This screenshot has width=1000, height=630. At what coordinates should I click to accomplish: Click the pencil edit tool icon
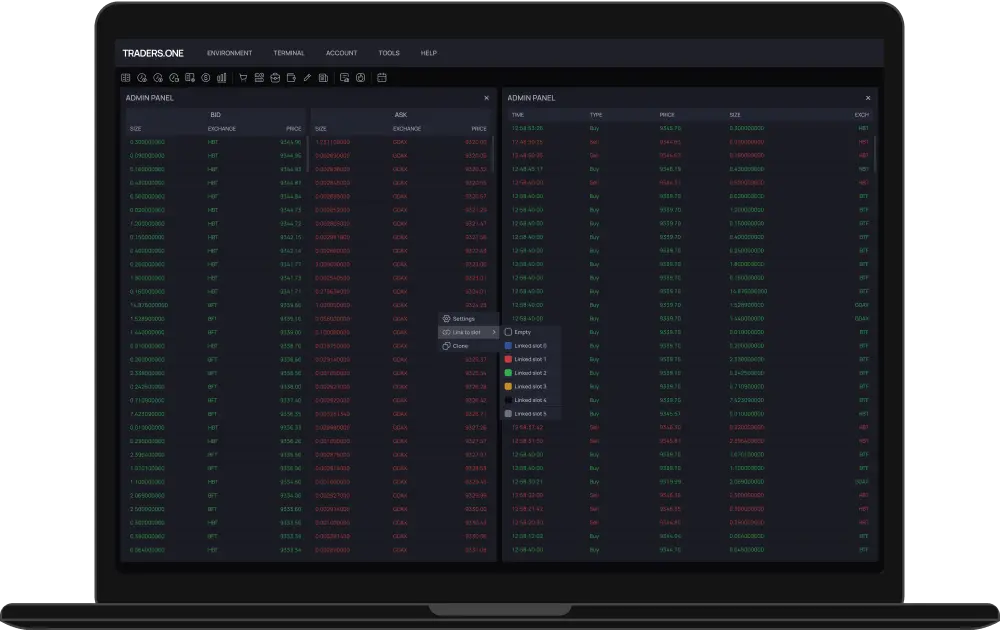click(x=307, y=78)
